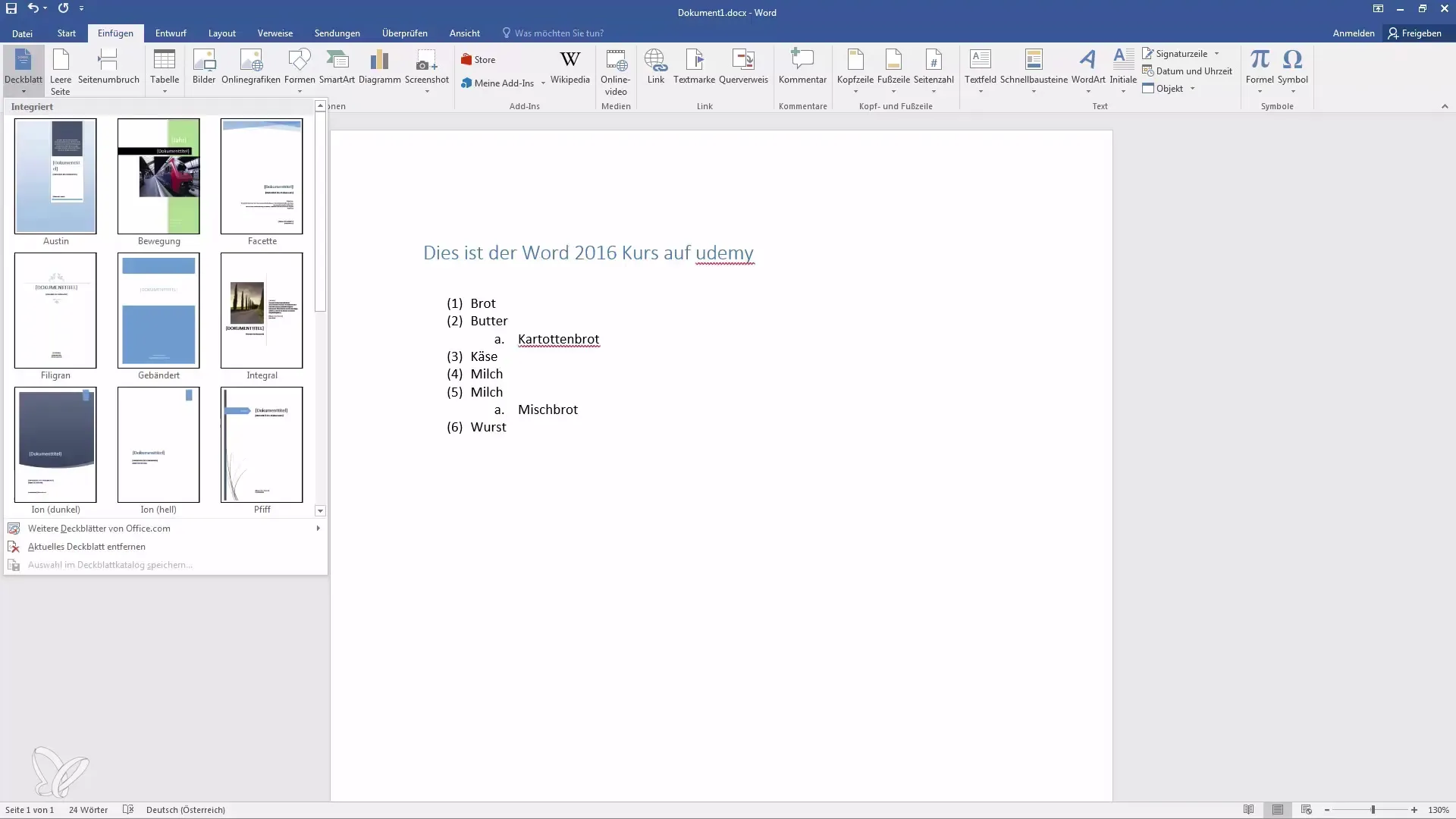Select the Austin cover page thumbnail
Viewport: 1456px width, 819px height.
point(55,176)
